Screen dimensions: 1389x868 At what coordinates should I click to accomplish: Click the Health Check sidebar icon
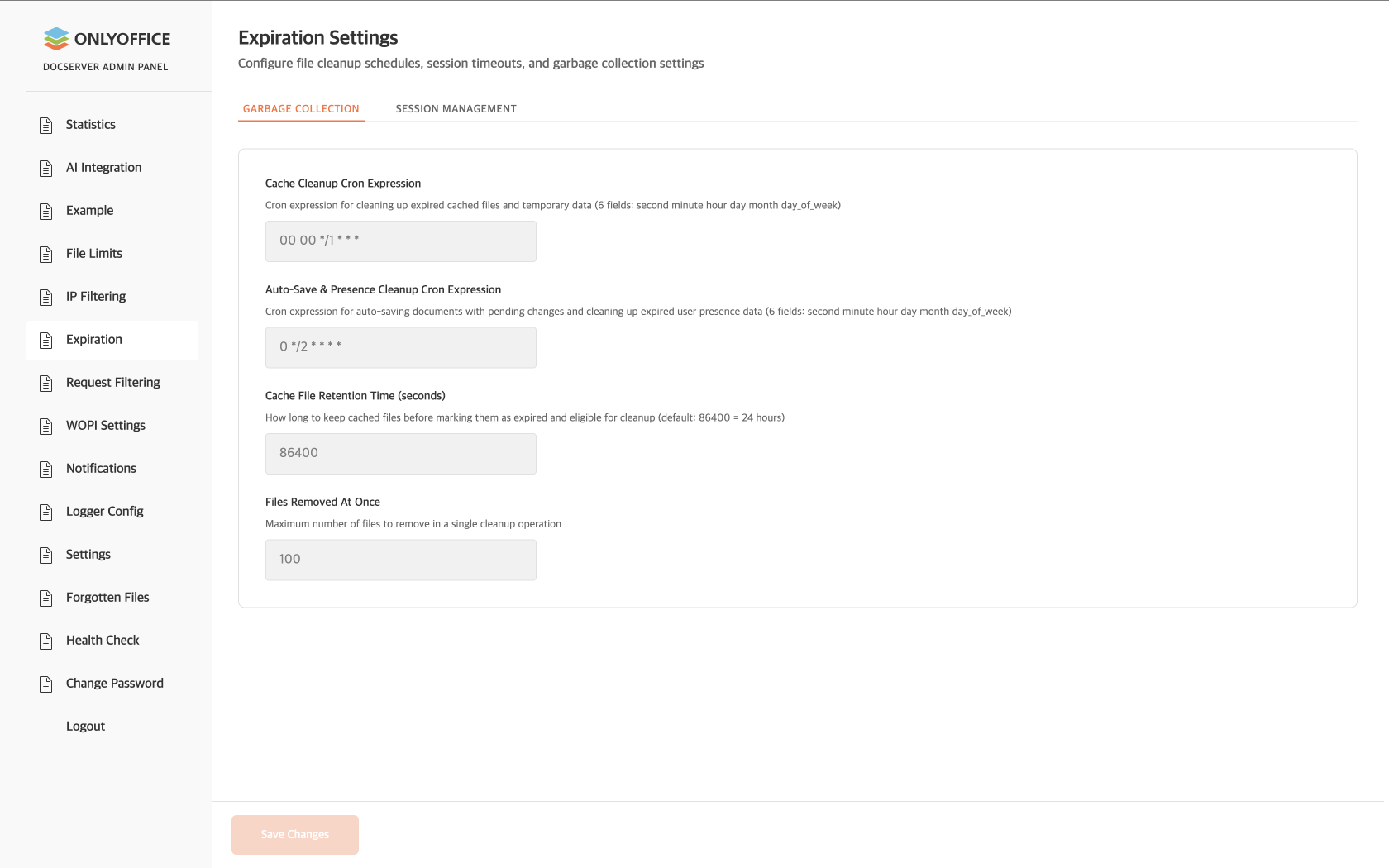tap(46, 641)
